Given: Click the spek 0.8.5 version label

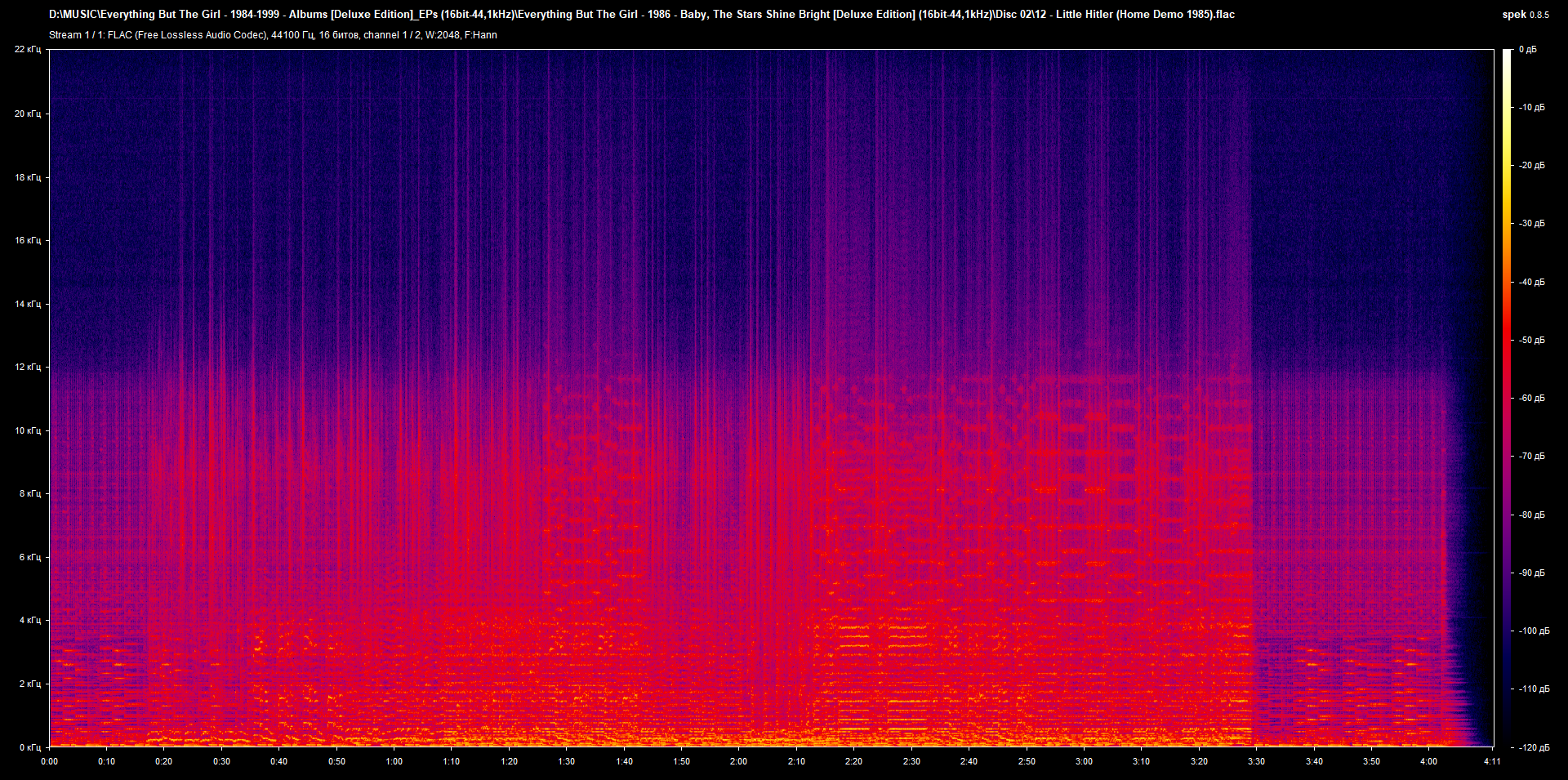Looking at the screenshot, I should [x=1526, y=15].
